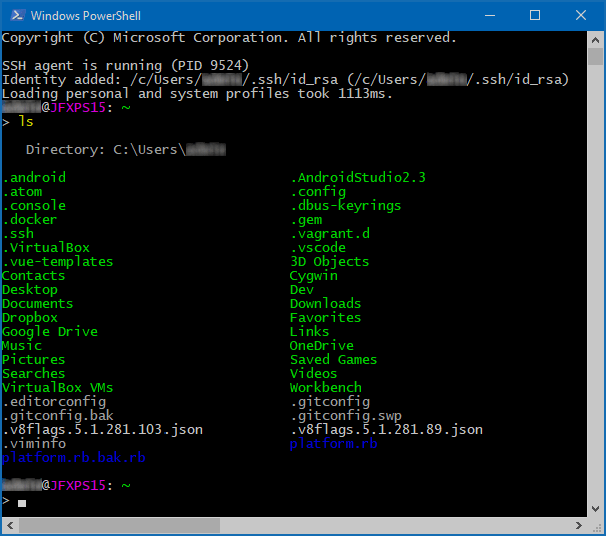Click the 3D Objects entry
This screenshot has height=536, width=606.
coord(330,262)
